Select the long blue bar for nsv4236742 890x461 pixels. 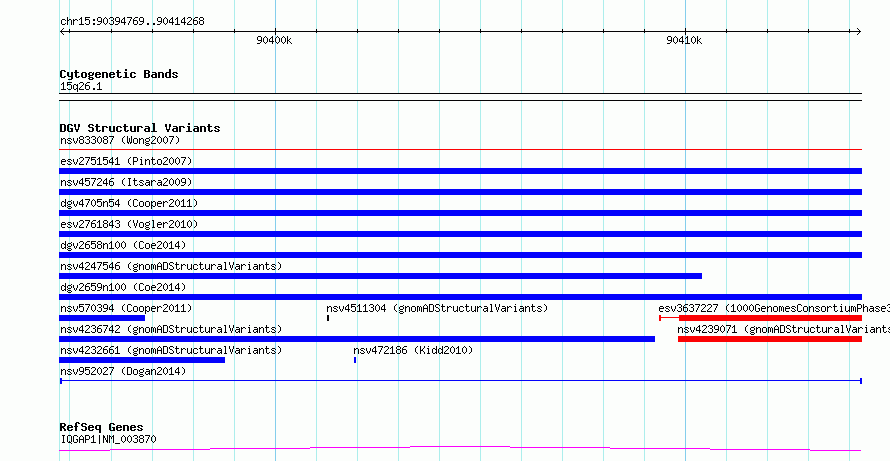(x=357, y=339)
